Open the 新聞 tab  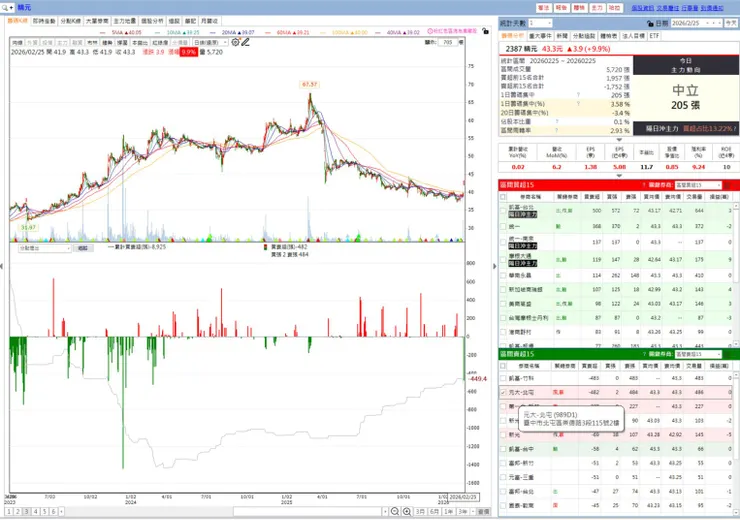(x=562, y=36)
